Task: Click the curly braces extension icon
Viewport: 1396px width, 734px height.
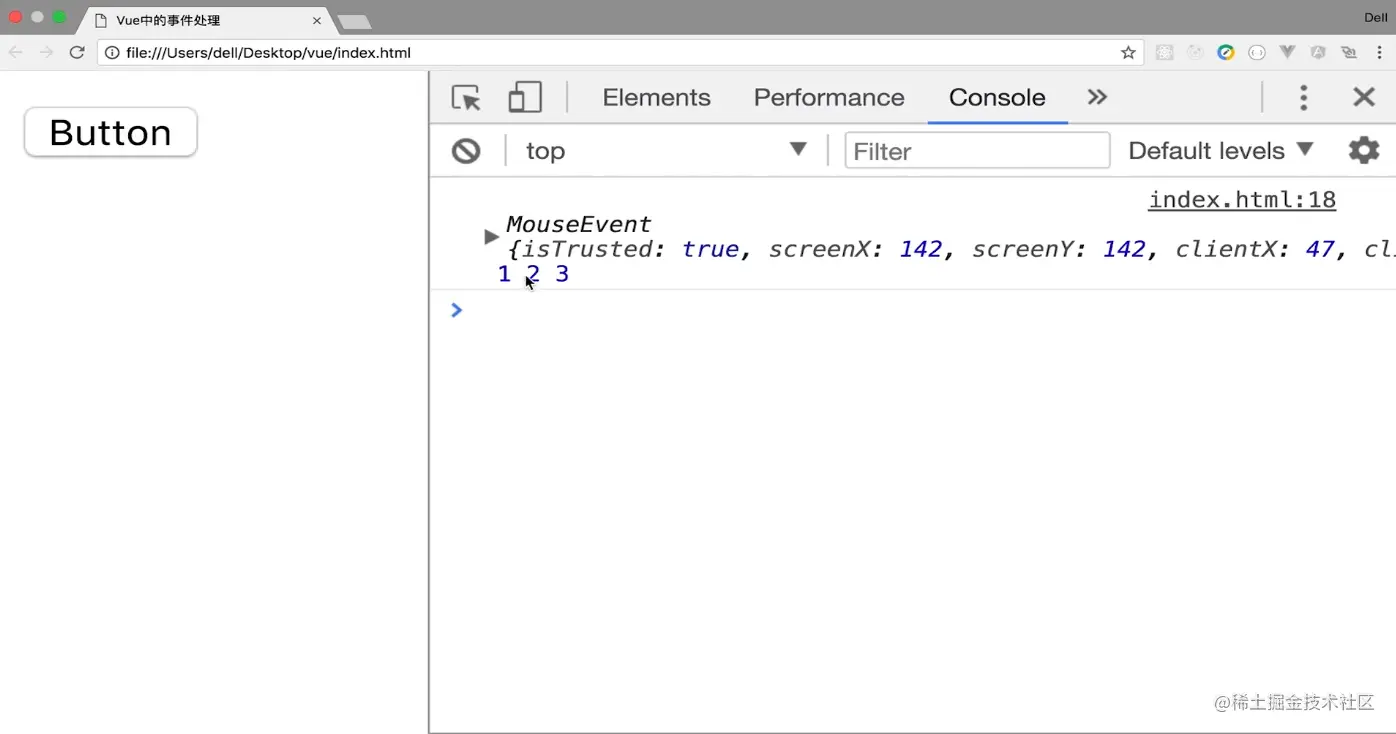Action: tap(1257, 53)
